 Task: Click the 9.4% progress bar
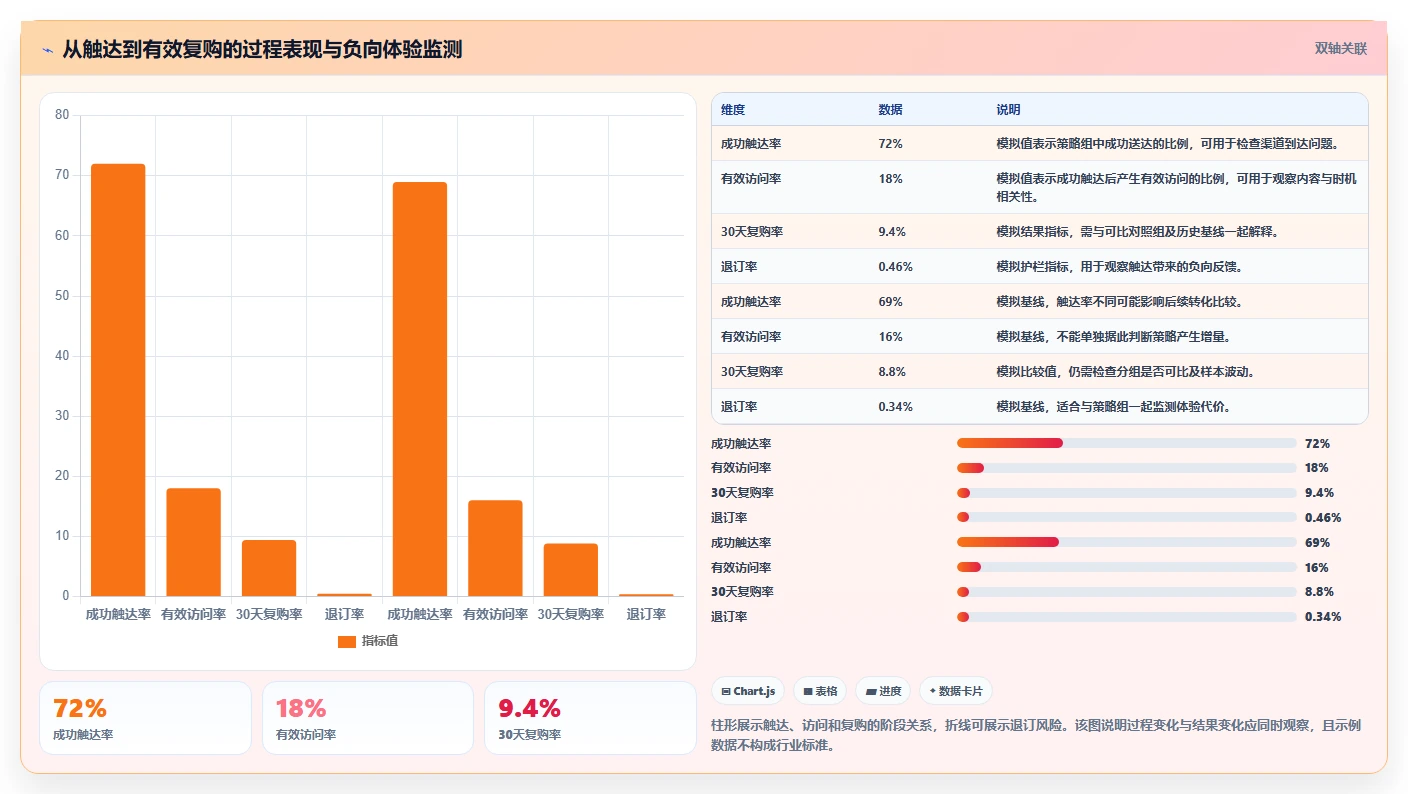click(1126, 492)
